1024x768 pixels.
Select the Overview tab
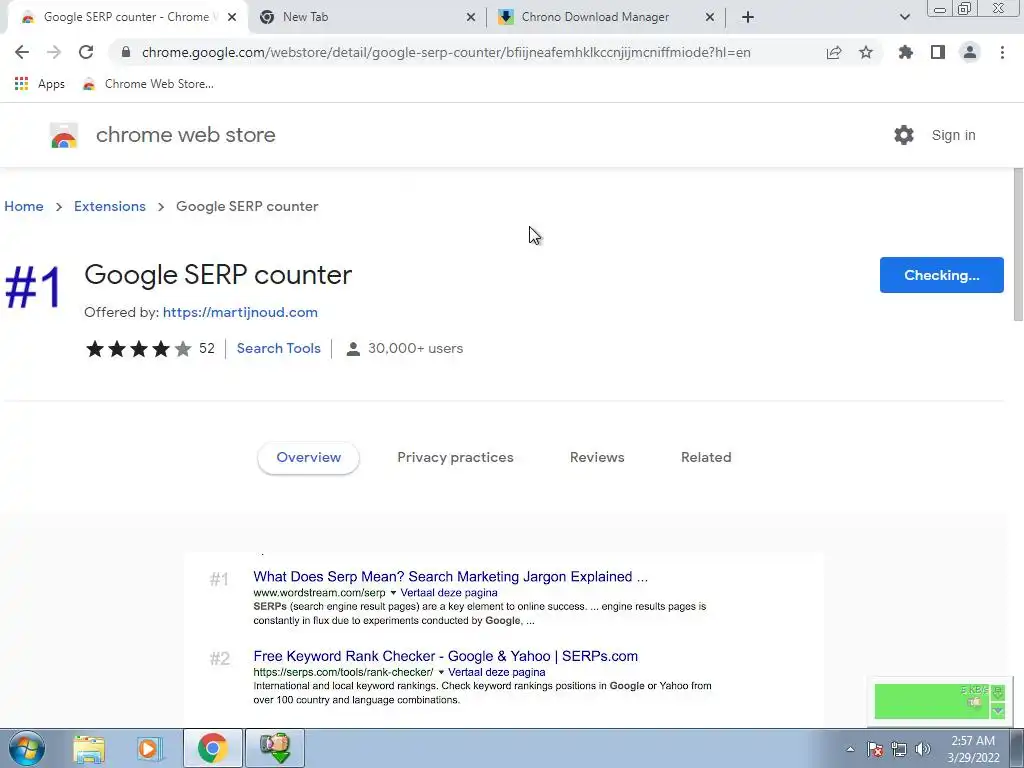coord(308,458)
